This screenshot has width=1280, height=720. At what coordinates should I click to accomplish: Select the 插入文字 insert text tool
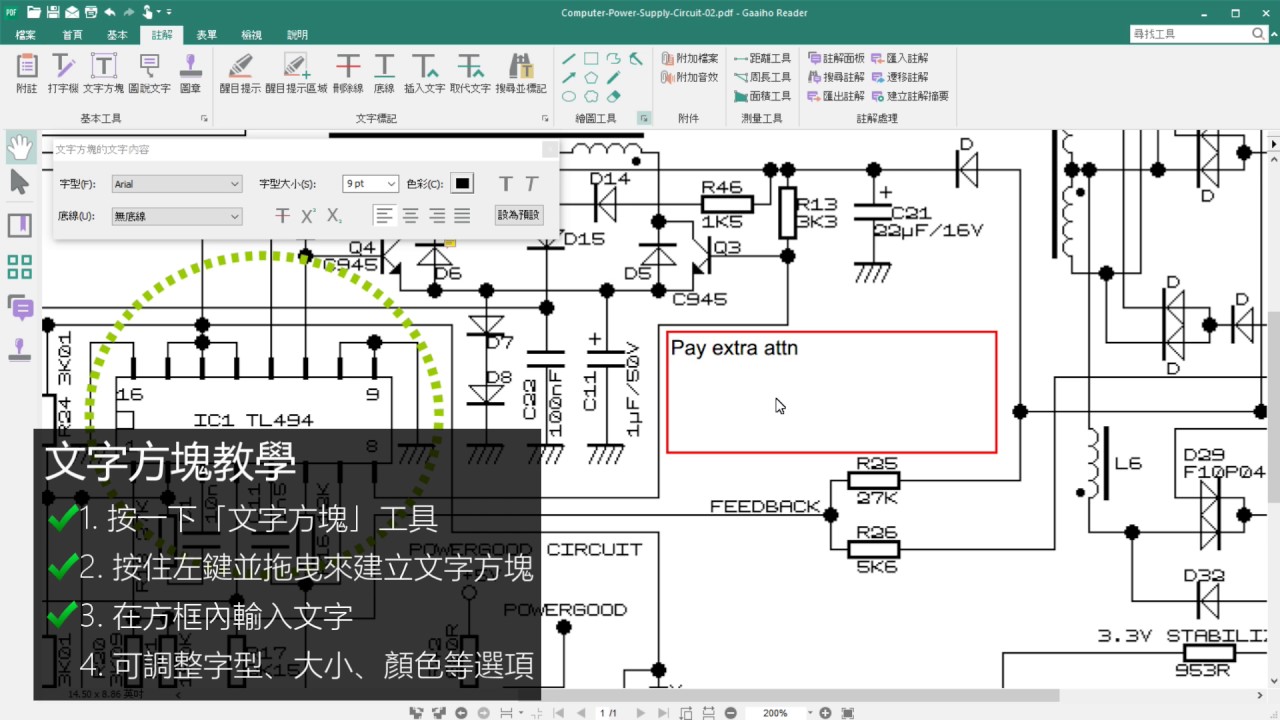[424, 73]
